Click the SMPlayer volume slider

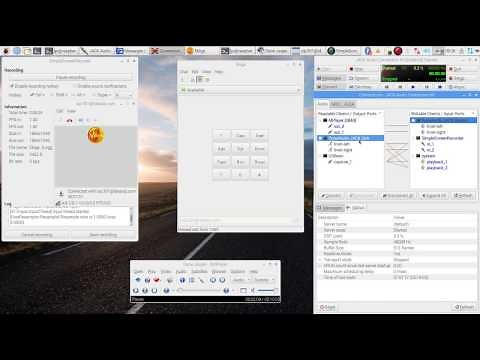click(x=267, y=291)
